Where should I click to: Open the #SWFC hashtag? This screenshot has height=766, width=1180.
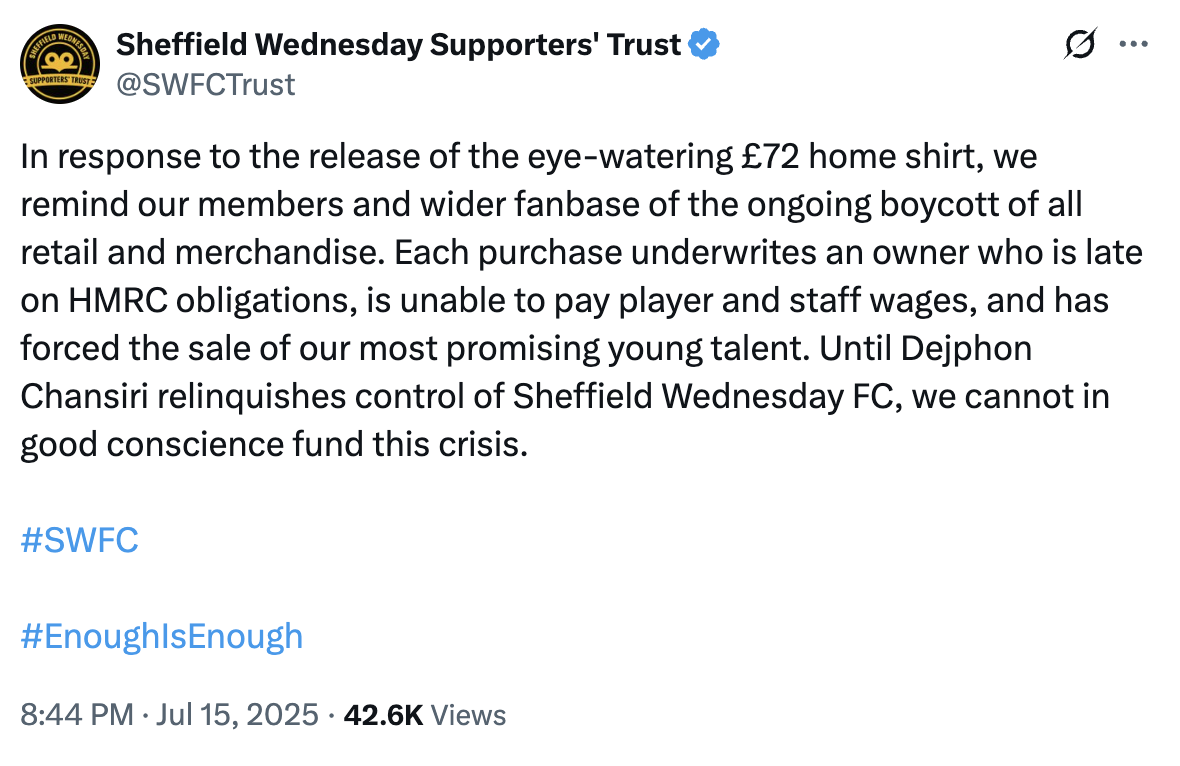point(80,540)
